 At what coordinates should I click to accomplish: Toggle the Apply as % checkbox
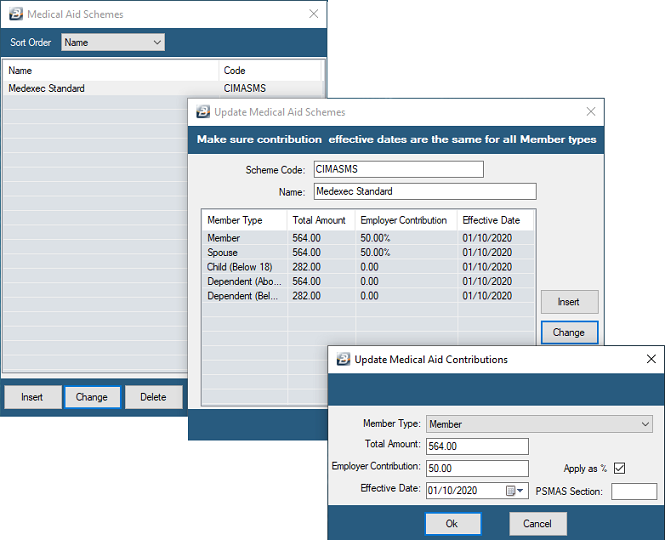tap(619, 468)
